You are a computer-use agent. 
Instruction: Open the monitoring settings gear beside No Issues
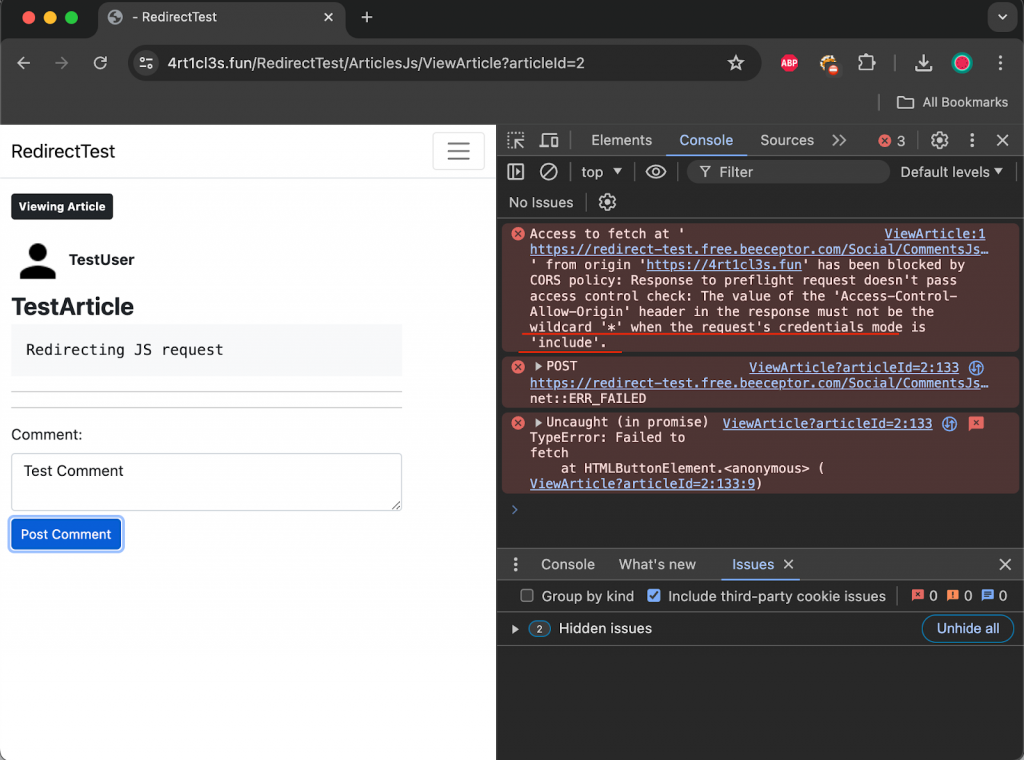[x=607, y=202]
